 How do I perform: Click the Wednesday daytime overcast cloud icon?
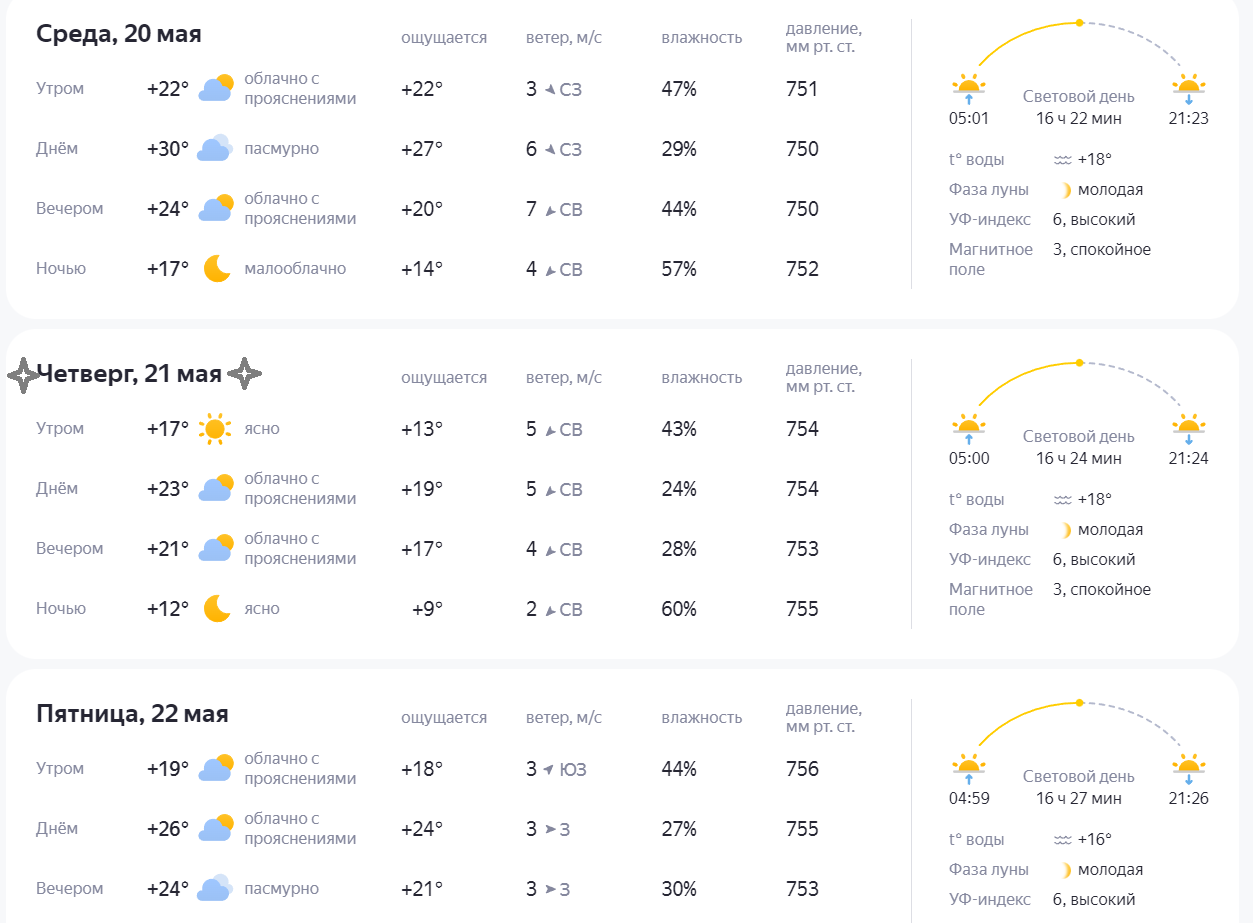[x=216, y=148]
